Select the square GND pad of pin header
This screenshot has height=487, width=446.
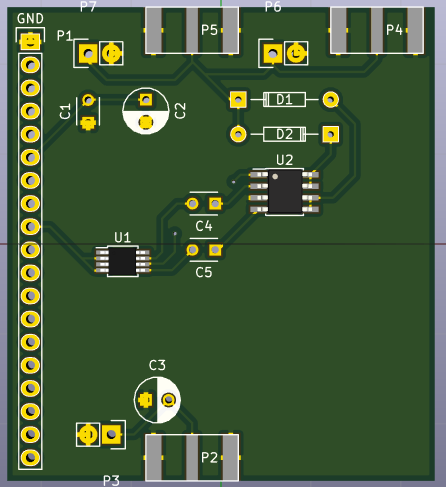click(31, 42)
